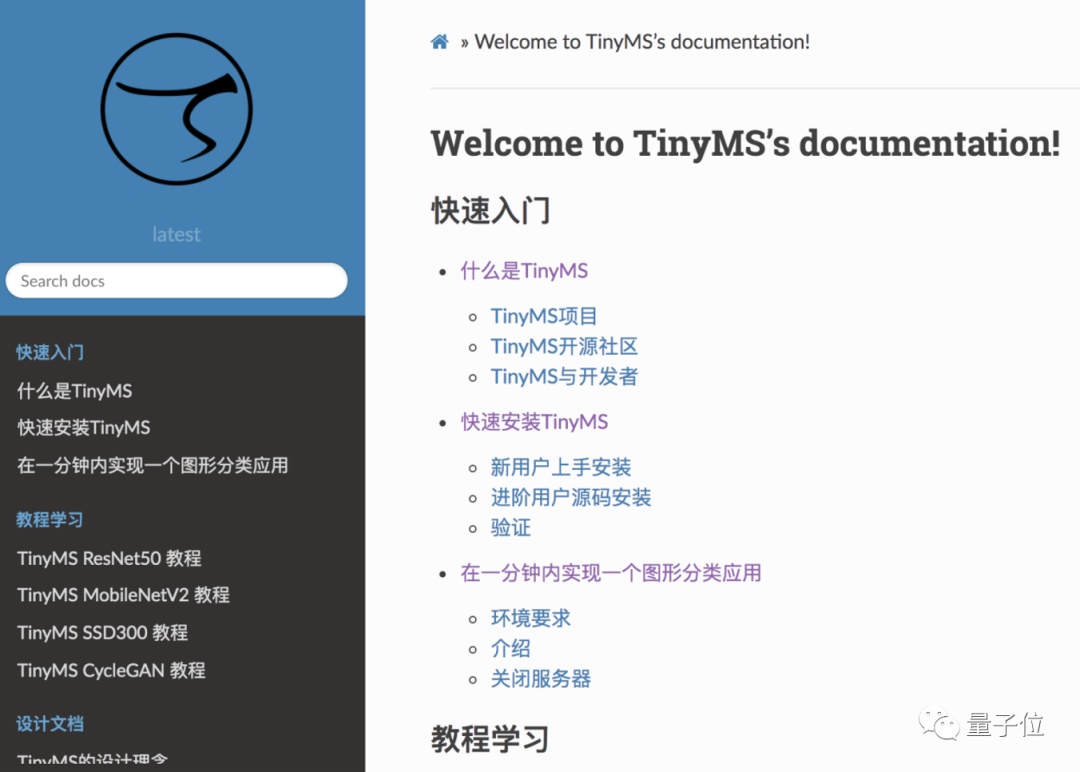
Task: Open the 进阶用户源码安装 link
Action: [x=571, y=497]
